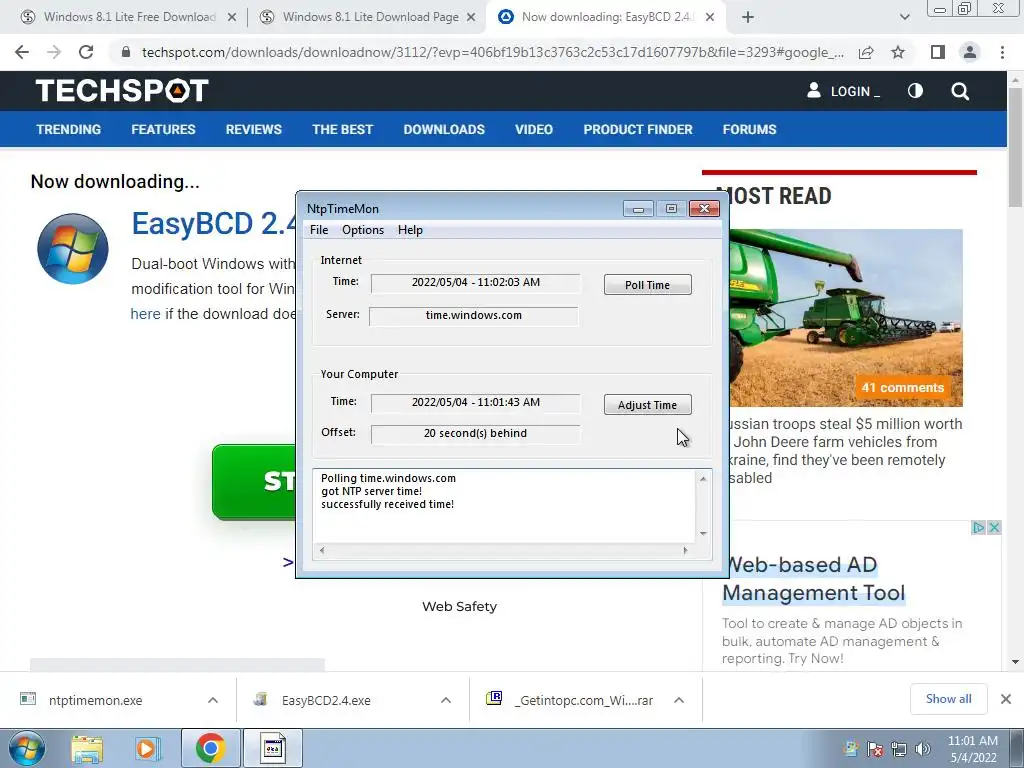Click log scroll down arrow in NtpTimeMon
Screen dimensions: 1024x768
pos(703,533)
